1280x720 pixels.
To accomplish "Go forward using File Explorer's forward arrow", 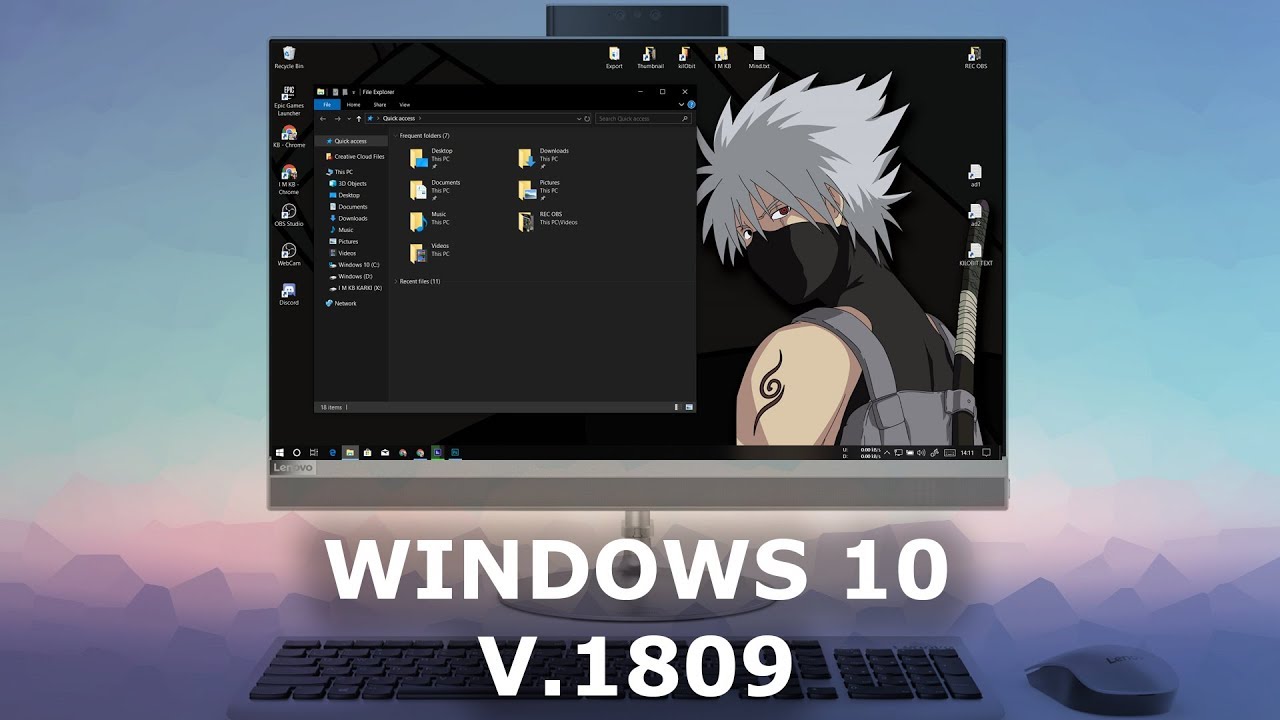I will [x=337, y=119].
